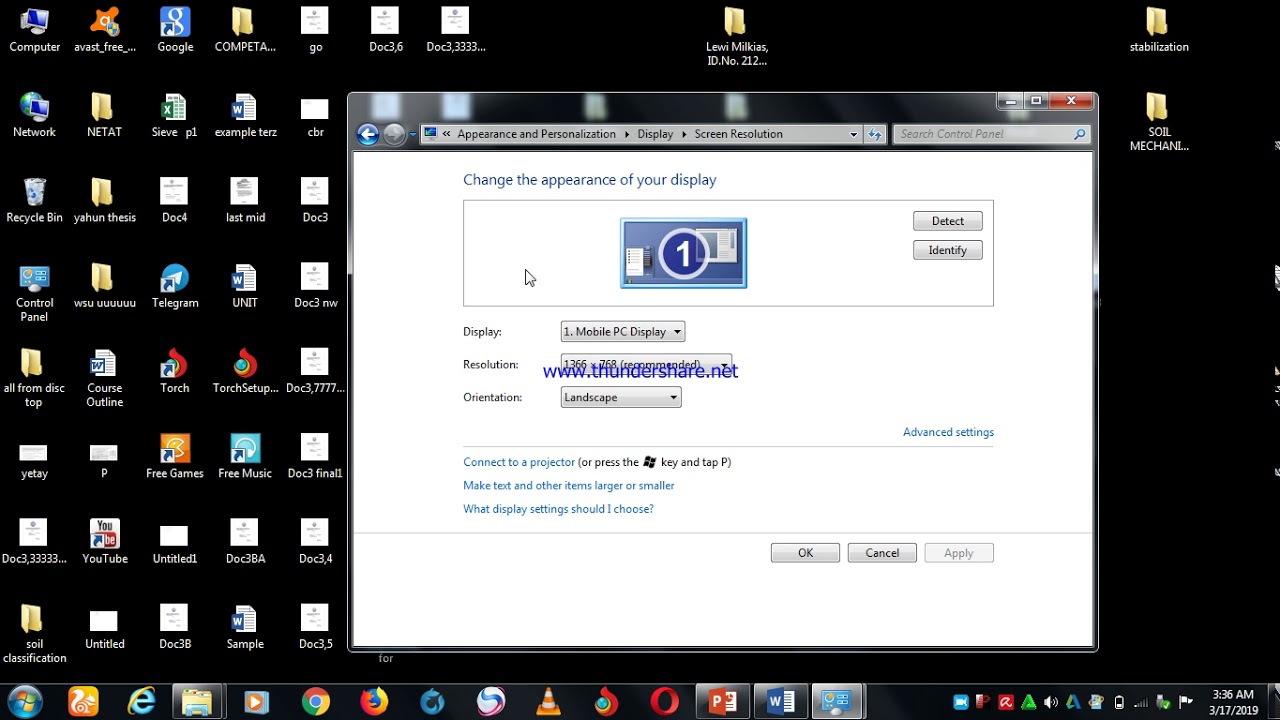Open Opera browser from the taskbar
Screen dimensions: 1280x720
pyautogui.click(x=664, y=702)
